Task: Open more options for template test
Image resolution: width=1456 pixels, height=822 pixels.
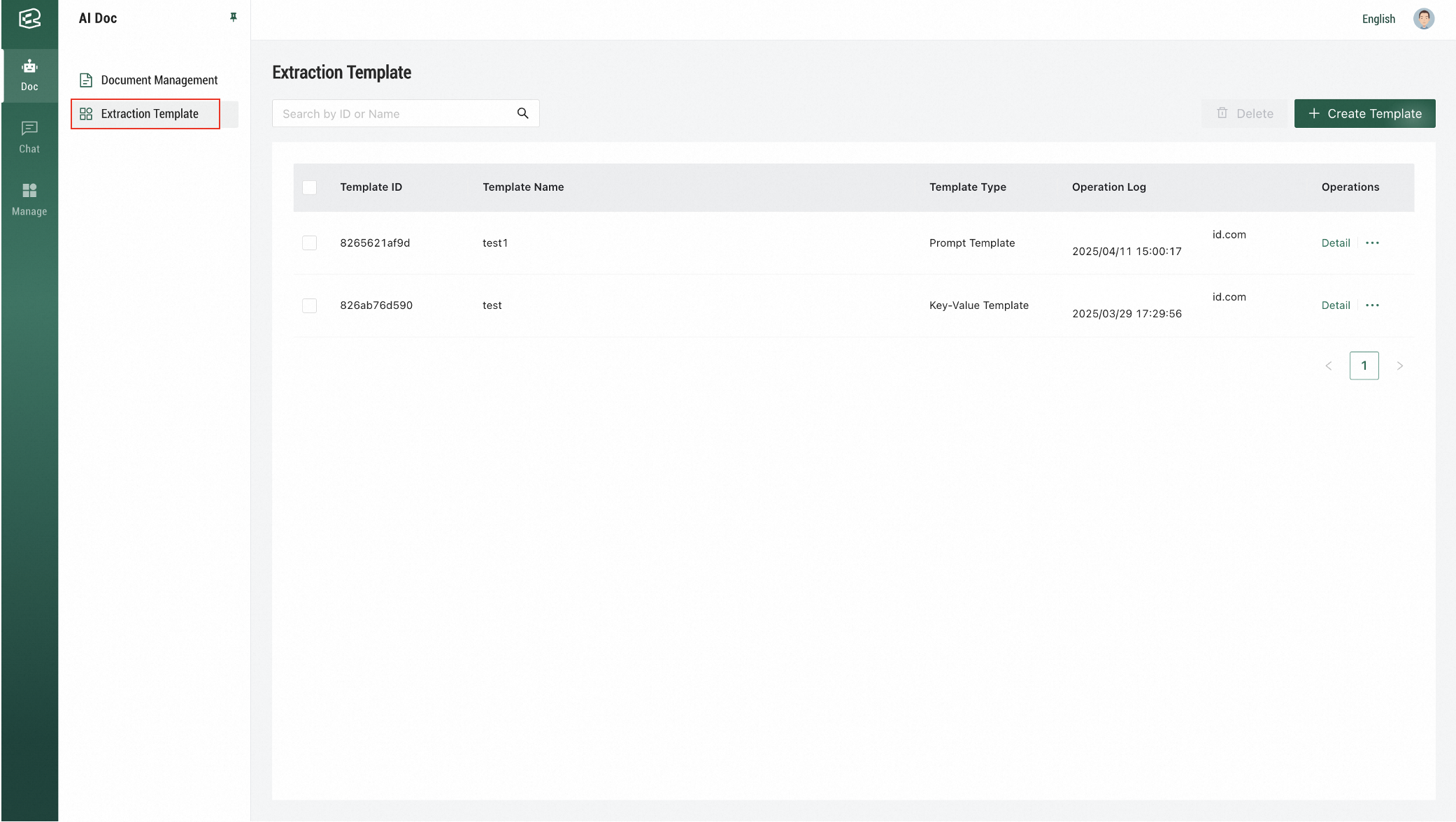Action: [x=1372, y=305]
